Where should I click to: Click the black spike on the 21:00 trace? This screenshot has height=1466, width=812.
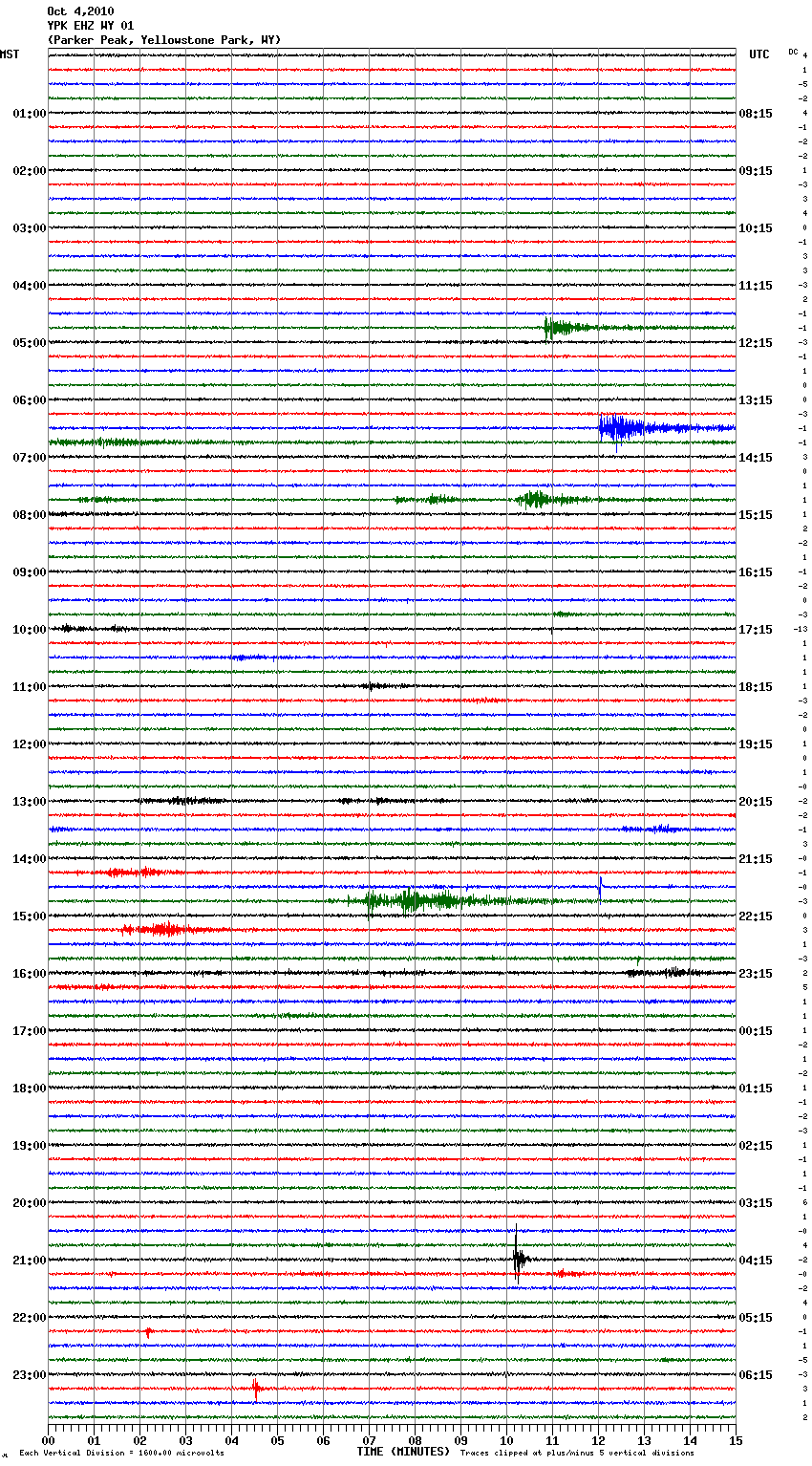[519, 1256]
